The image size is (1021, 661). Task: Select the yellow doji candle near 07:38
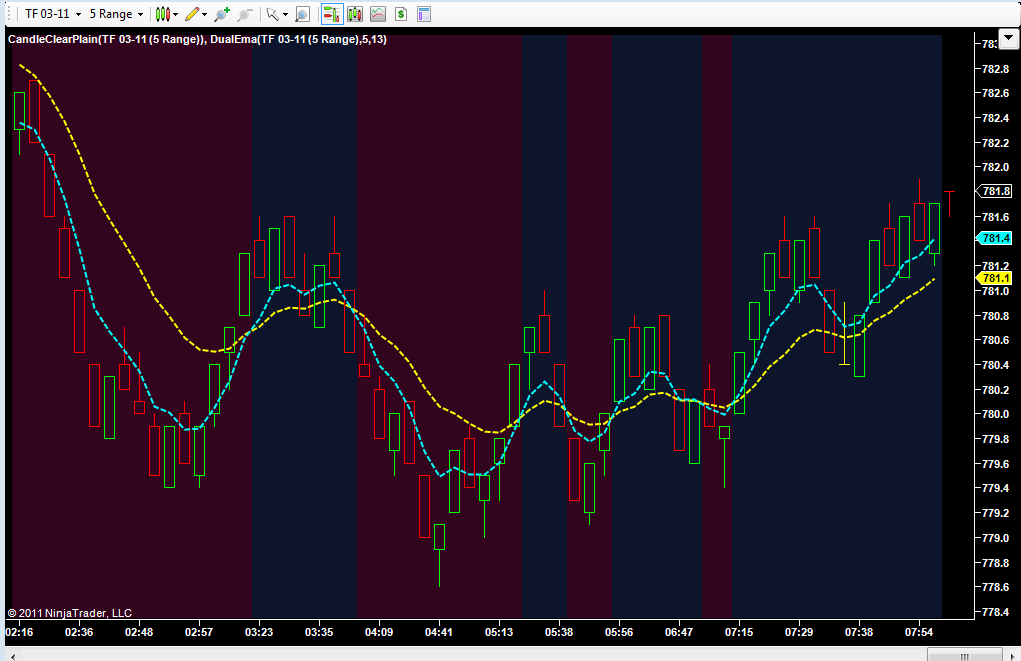click(845, 333)
